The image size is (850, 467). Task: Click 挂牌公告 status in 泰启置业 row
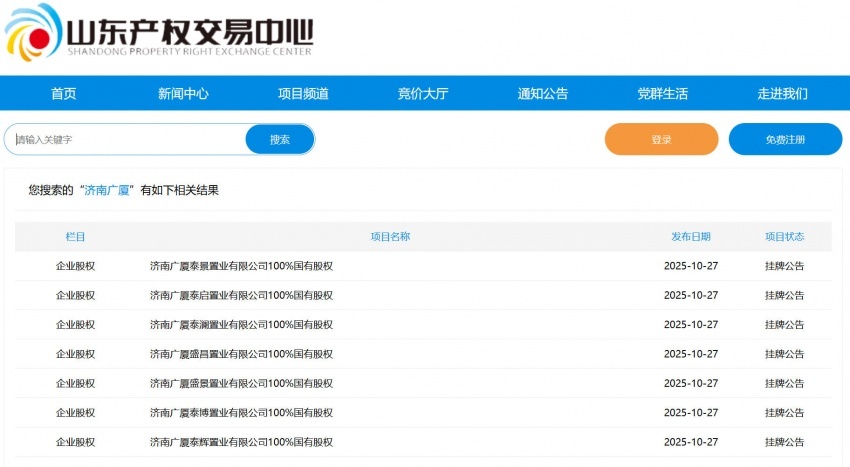click(784, 295)
